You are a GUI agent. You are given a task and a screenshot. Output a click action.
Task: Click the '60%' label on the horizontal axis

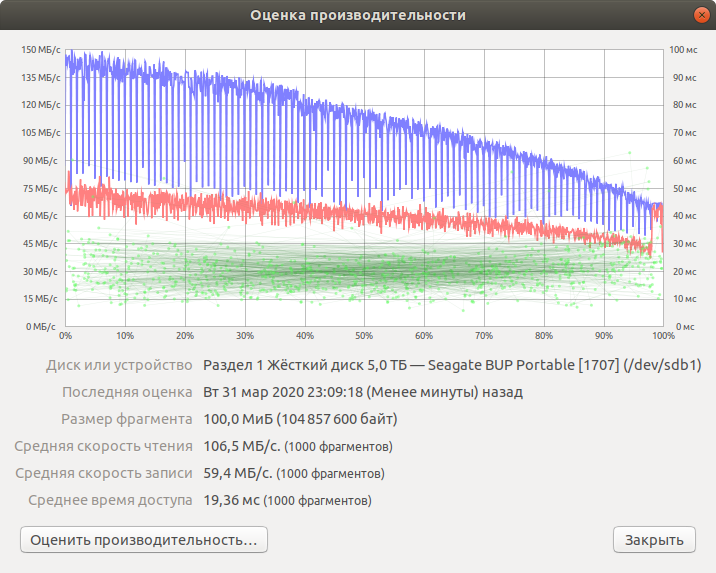click(x=424, y=336)
